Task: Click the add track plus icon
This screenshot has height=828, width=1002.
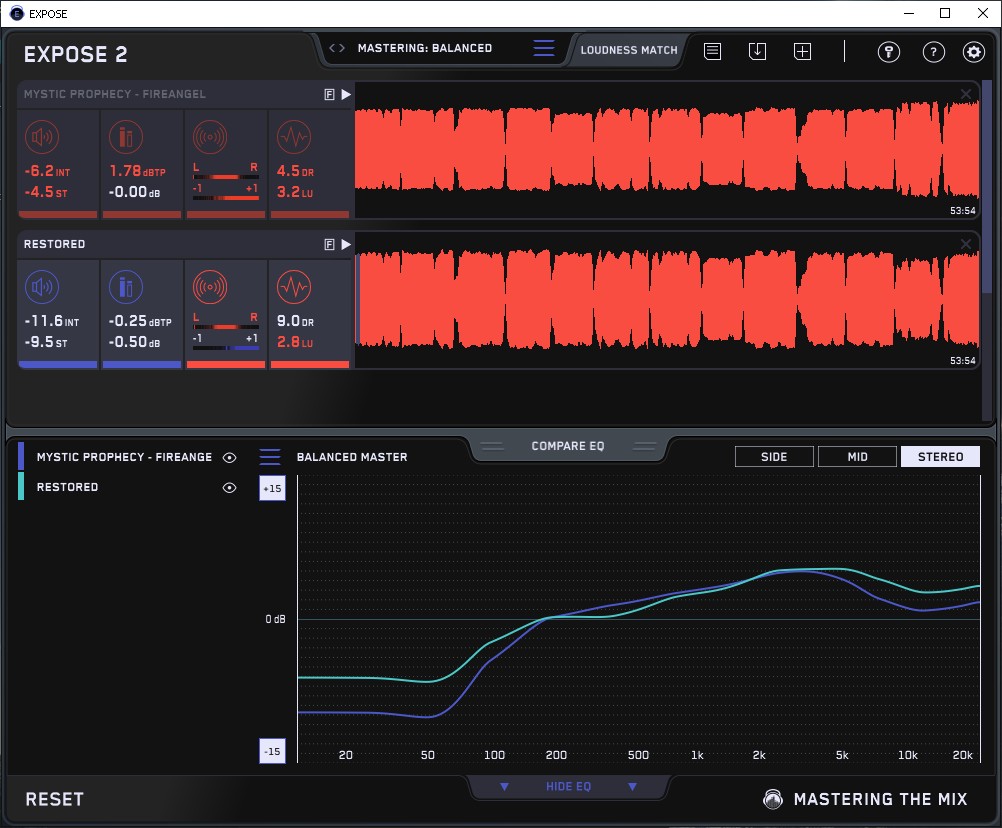Action: pos(802,51)
